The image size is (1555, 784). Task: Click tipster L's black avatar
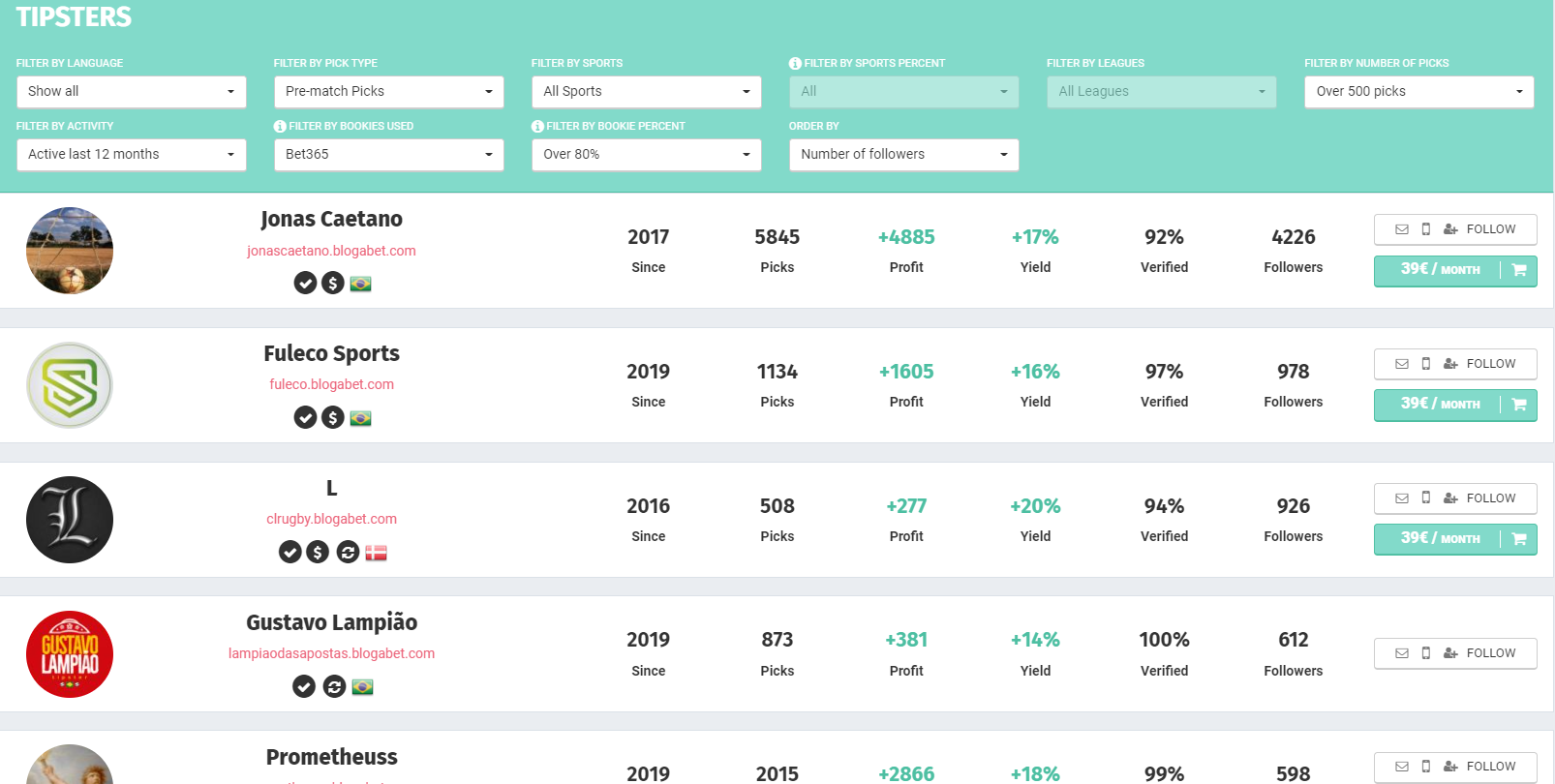70,520
